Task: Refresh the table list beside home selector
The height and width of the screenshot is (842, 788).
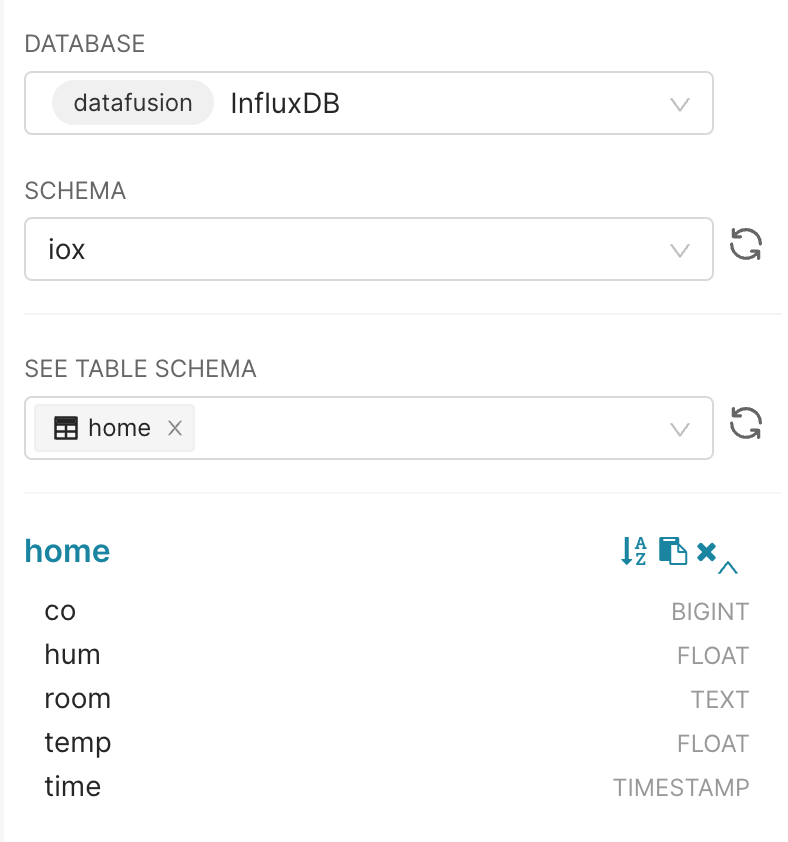Action: (746, 424)
